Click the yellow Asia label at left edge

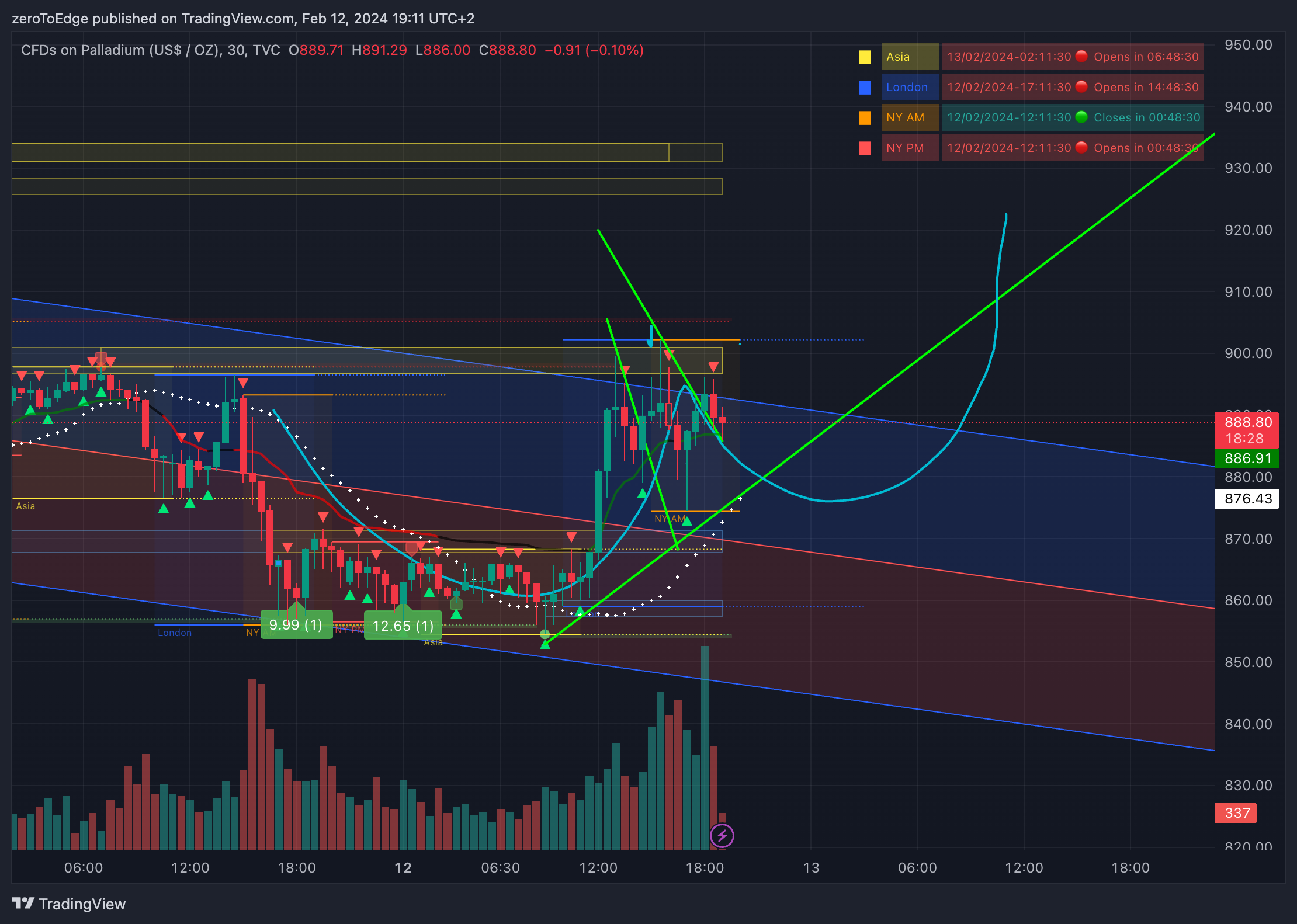[x=25, y=506]
